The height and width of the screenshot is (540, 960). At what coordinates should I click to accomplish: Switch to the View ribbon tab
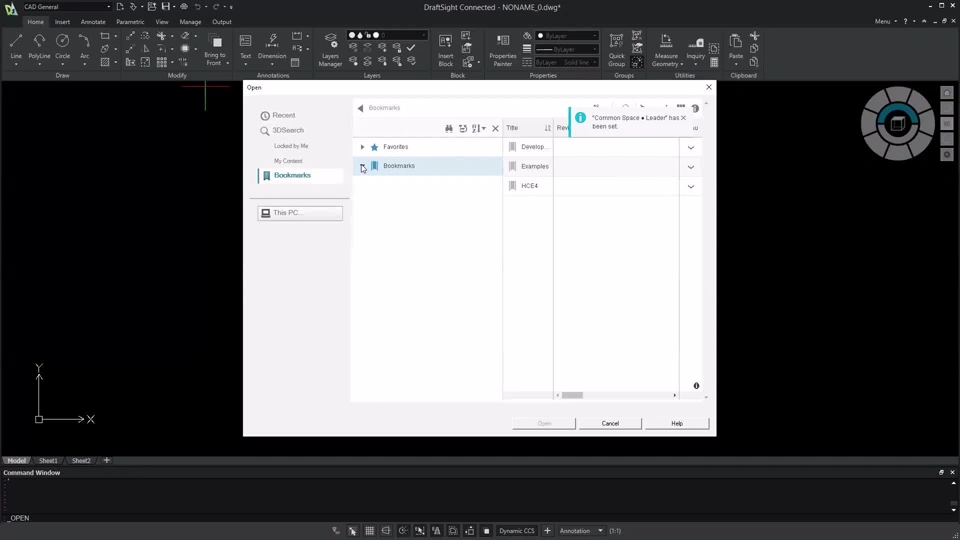162,22
